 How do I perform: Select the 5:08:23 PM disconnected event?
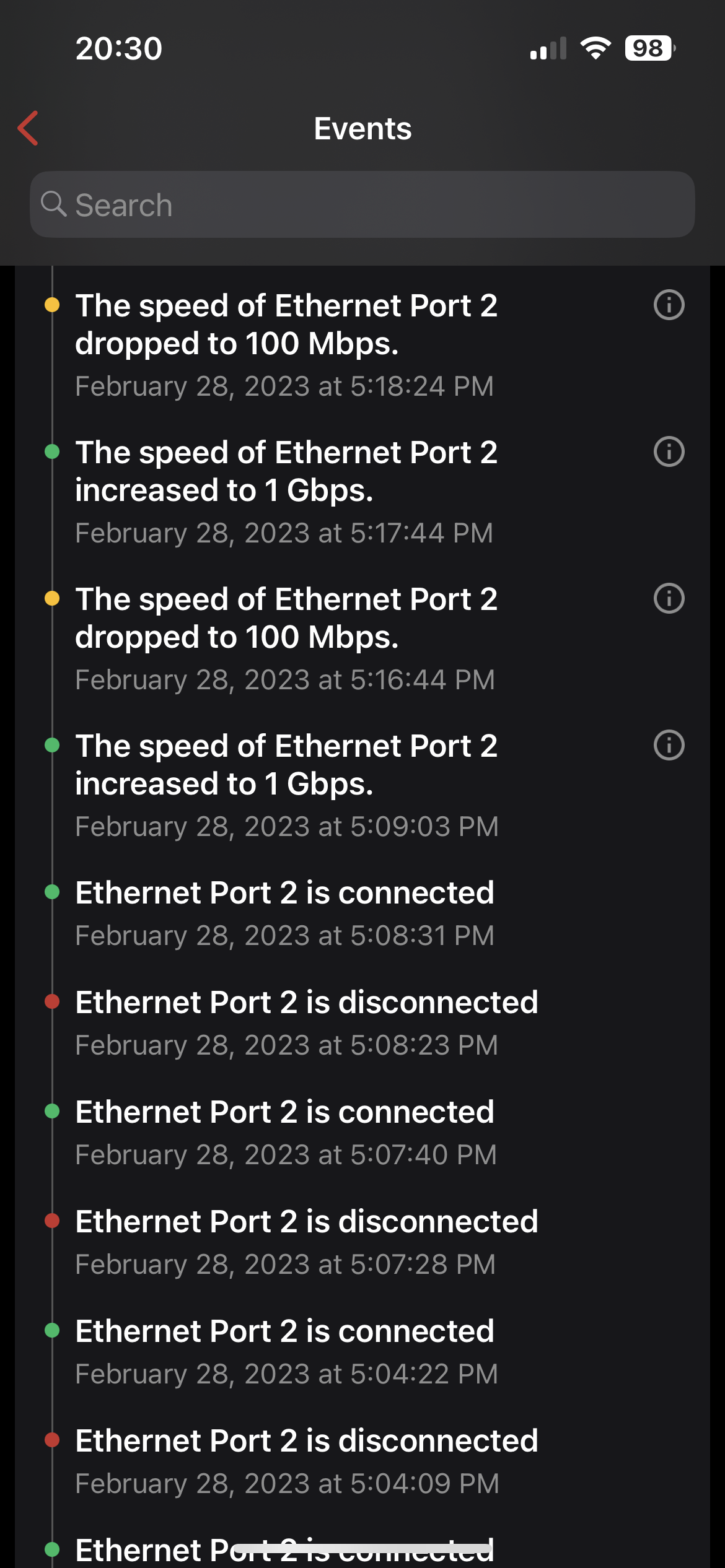(307, 1022)
